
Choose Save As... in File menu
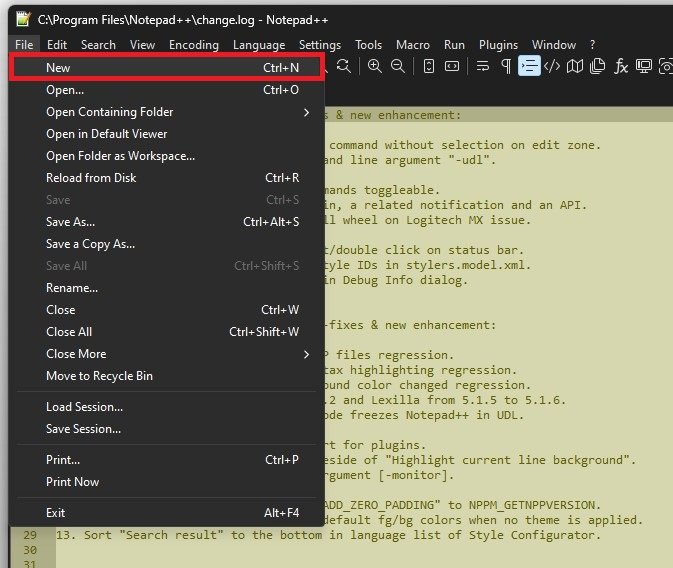pyautogui.click(x=71, y=222)
